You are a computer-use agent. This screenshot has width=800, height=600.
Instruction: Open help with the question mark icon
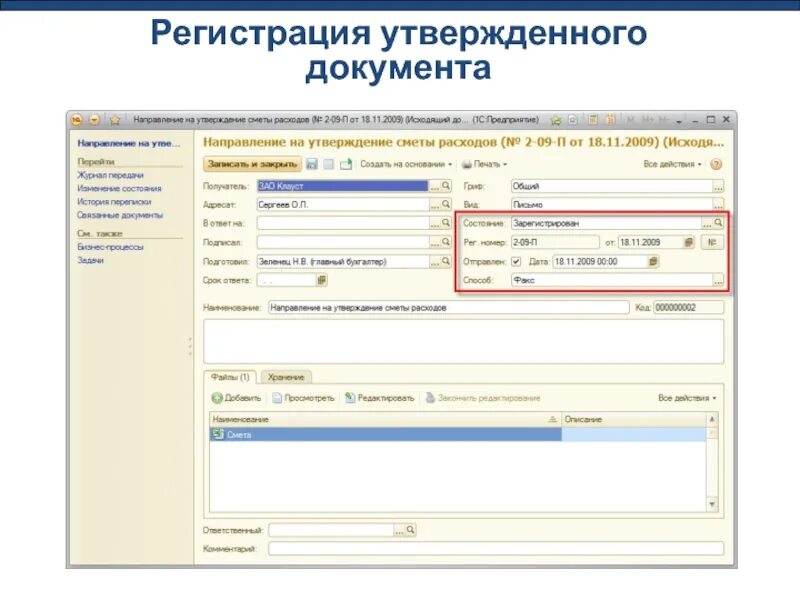pyautogui.click(x=716, y=164)
